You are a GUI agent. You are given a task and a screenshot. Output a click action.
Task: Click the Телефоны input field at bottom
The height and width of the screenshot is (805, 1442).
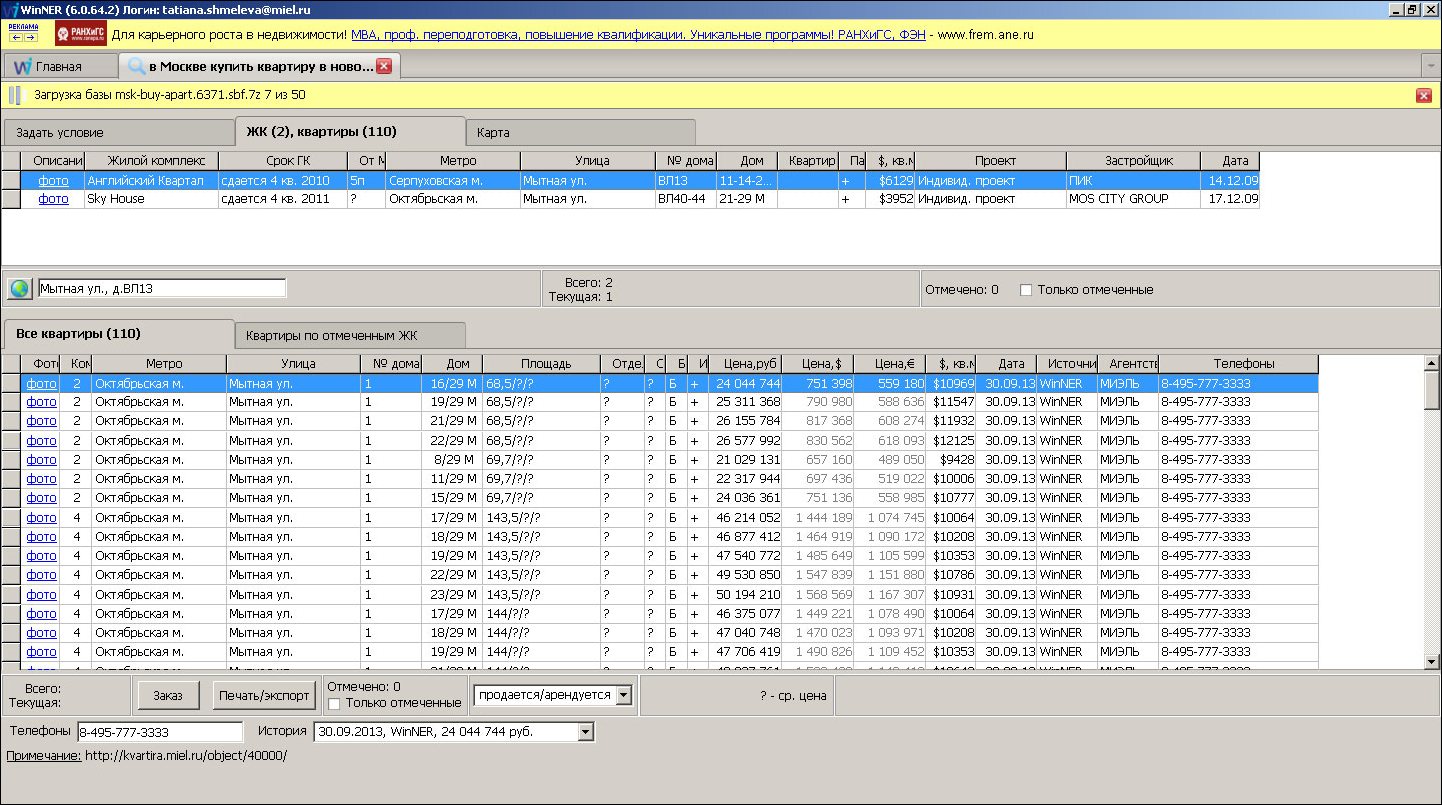[x=160, y=732]
